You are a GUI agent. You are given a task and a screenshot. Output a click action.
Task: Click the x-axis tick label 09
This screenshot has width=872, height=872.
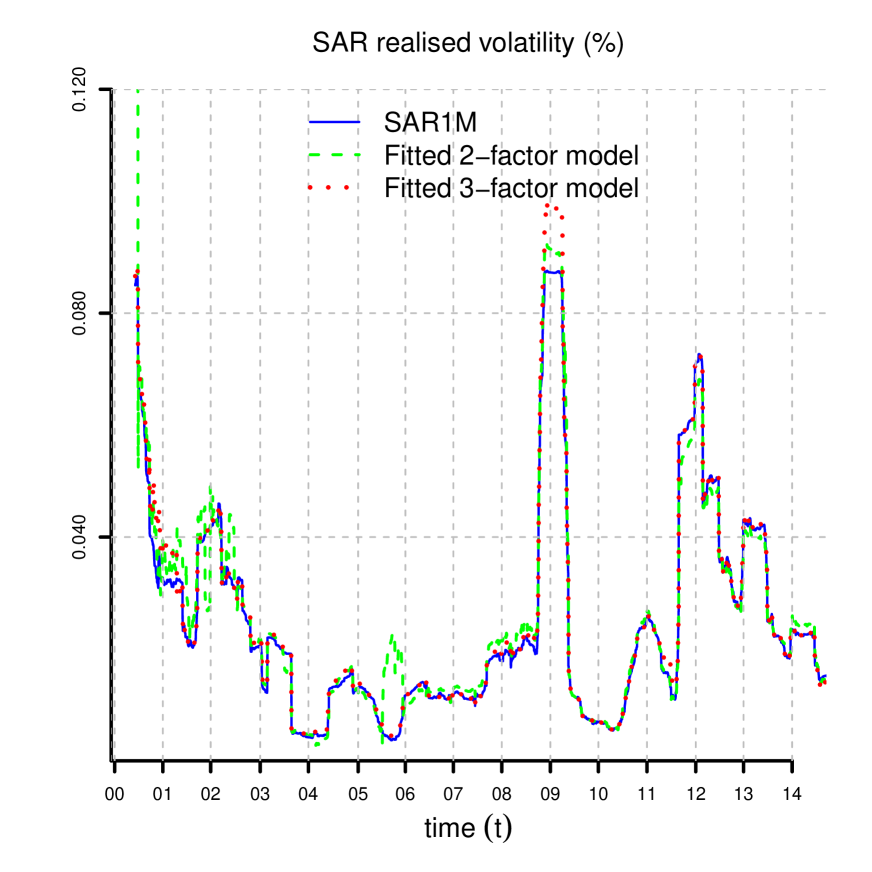click(550, 794)
